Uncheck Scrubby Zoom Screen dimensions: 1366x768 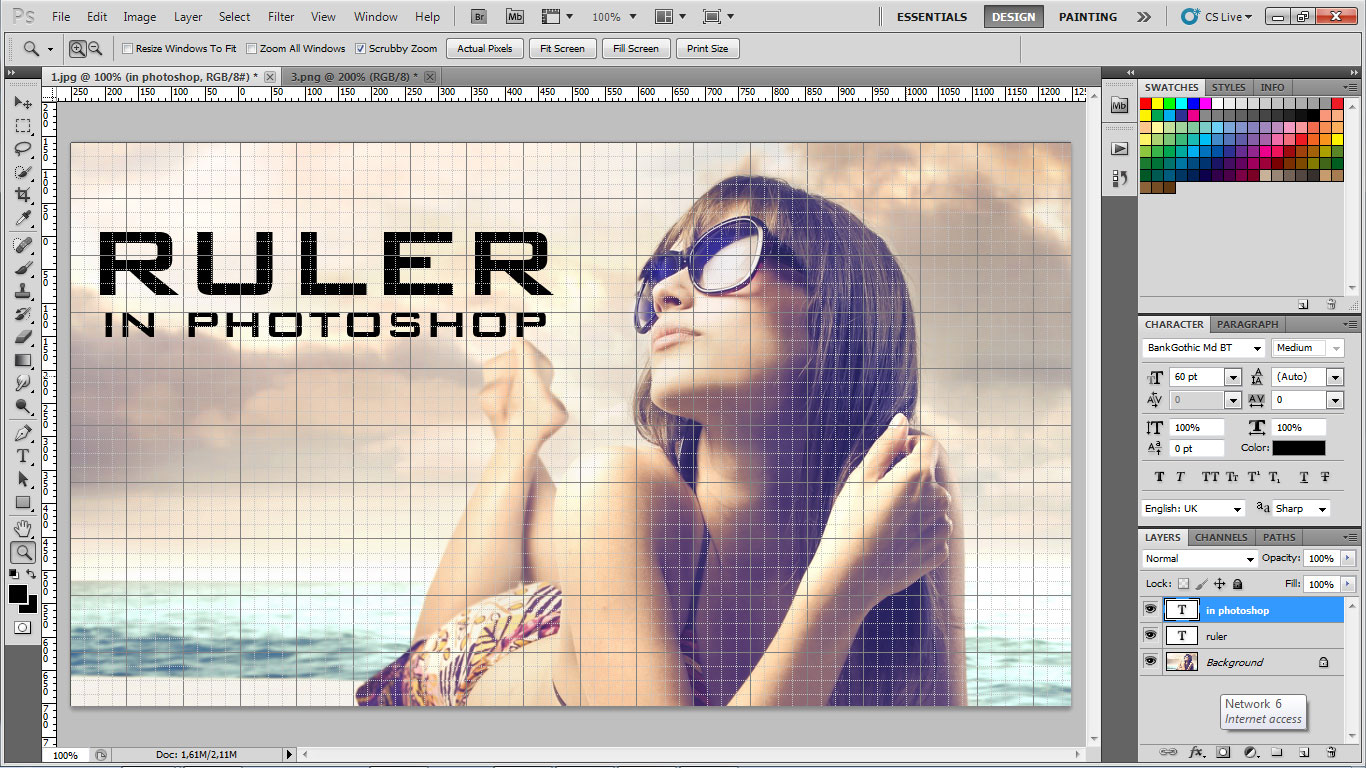pyautogui.click(x=361, y=48)
